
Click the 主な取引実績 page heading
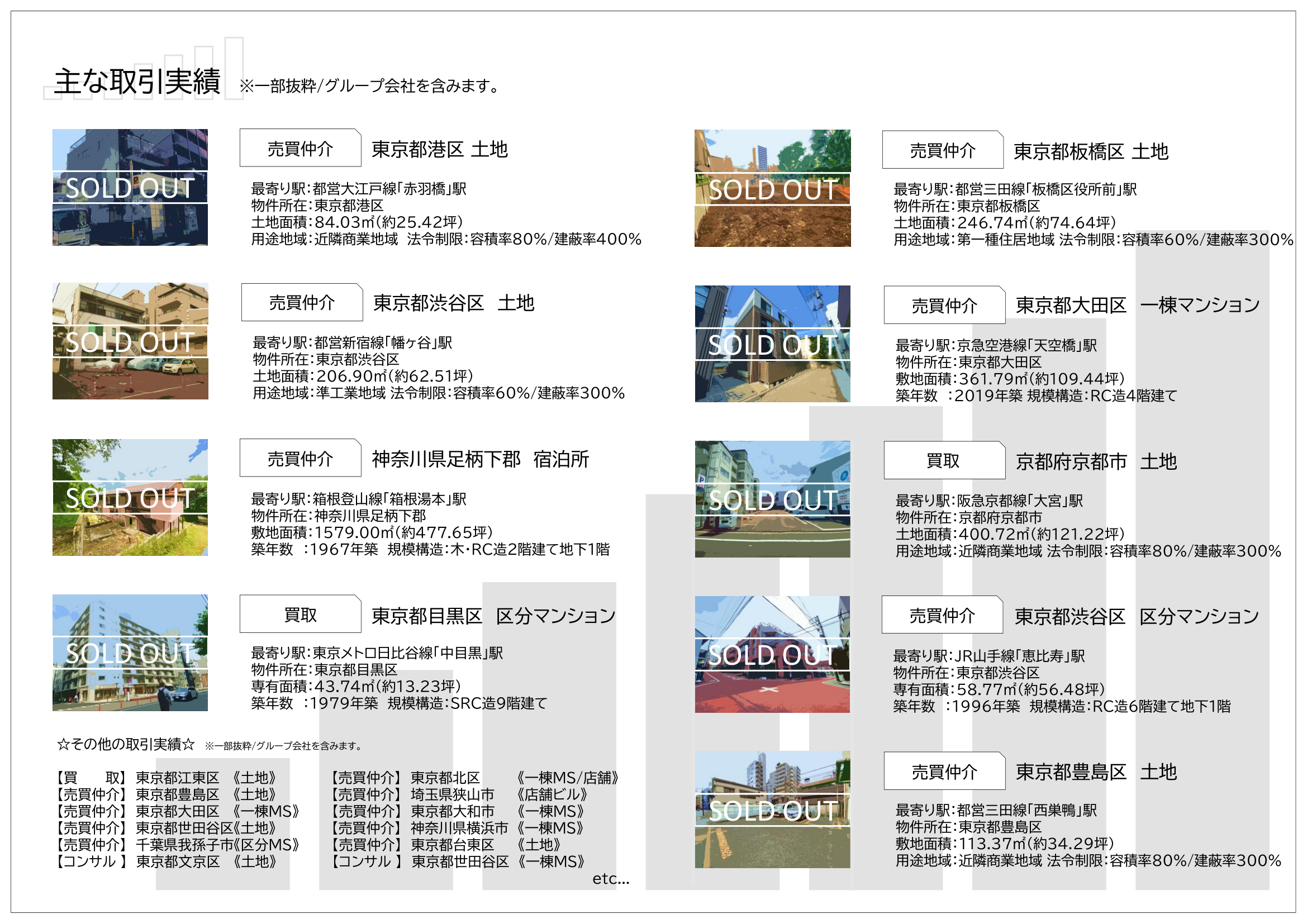click(137, 82)
